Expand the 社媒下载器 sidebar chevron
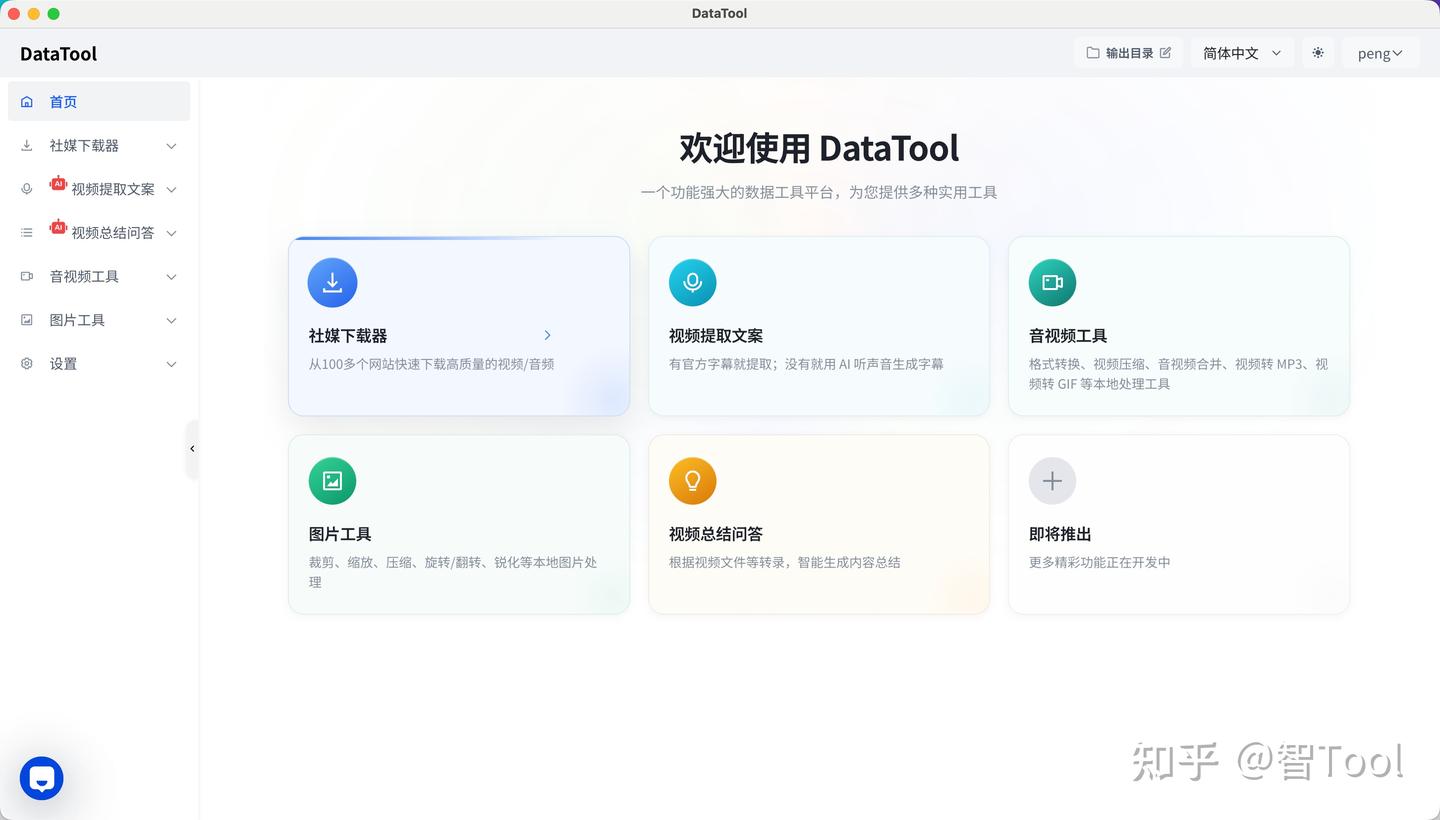This screenshot has width=1440, height=820. point(171,146)
